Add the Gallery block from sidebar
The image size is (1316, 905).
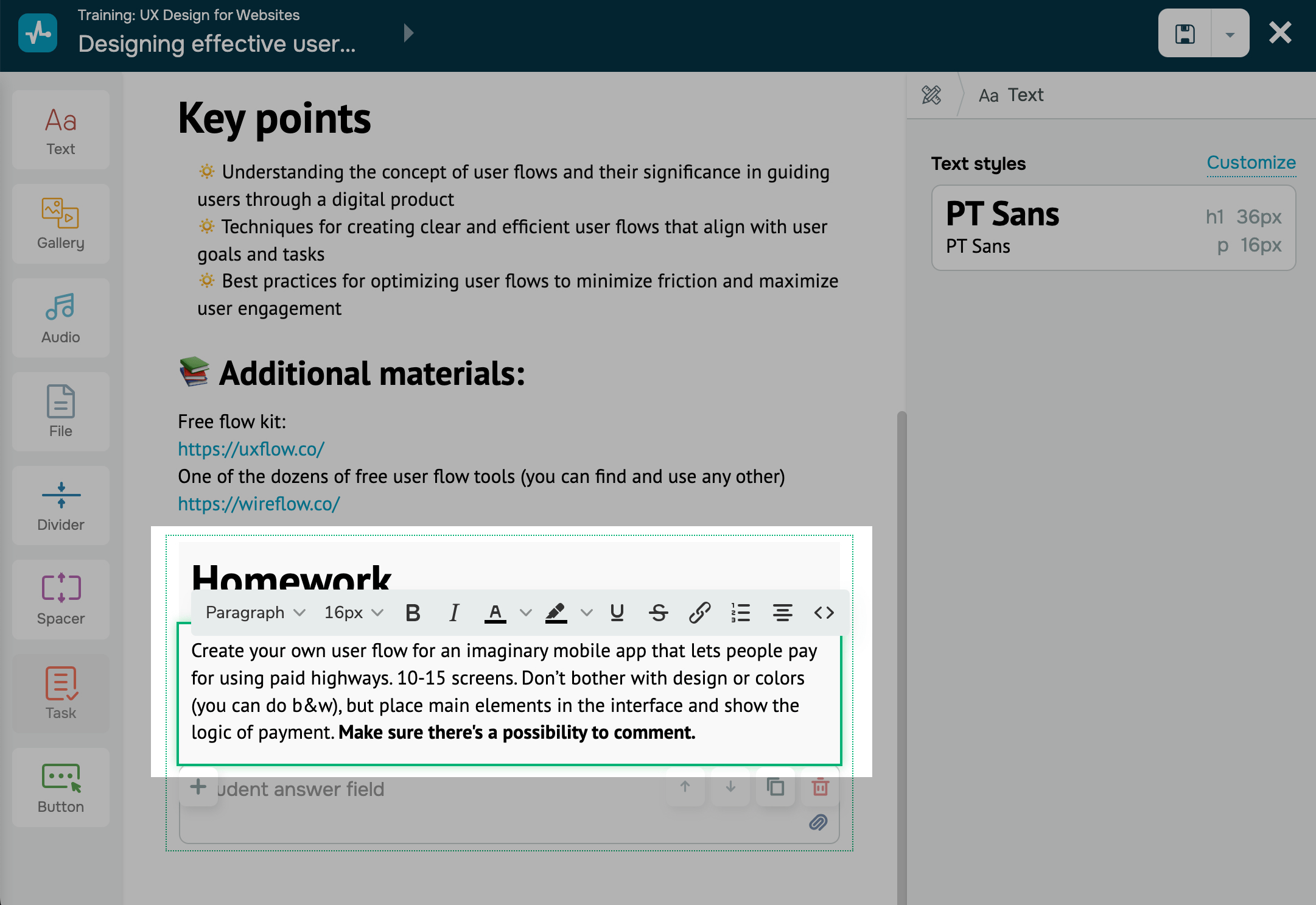(x=61, y=224)
